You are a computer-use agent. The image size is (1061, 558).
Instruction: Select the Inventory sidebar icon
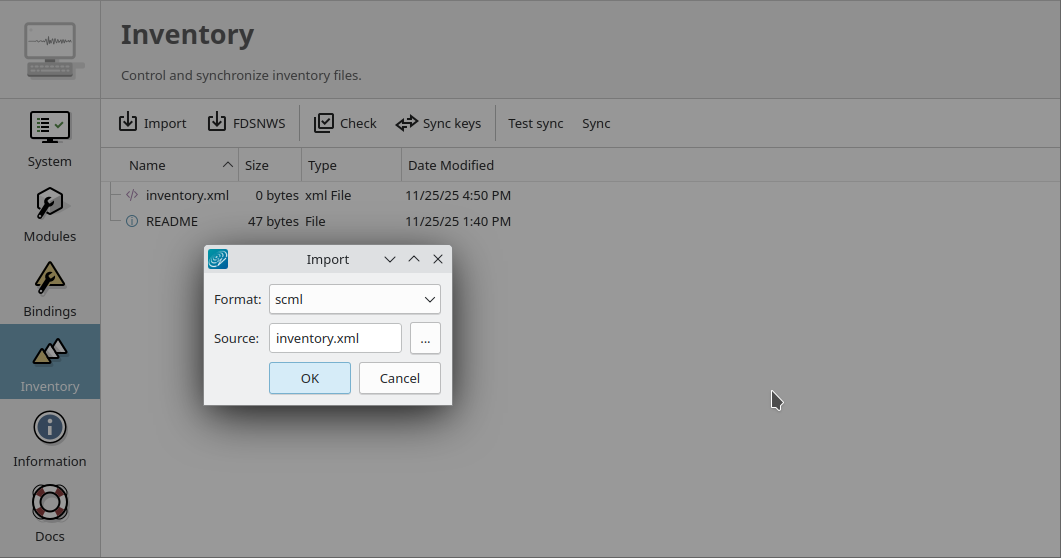click(49, 363)
